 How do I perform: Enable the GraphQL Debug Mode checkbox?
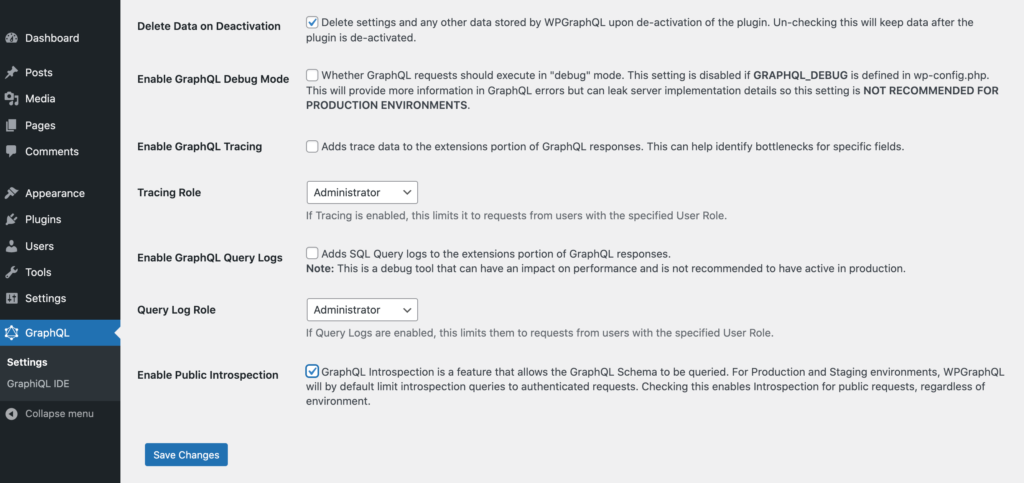tap(312, 75)
